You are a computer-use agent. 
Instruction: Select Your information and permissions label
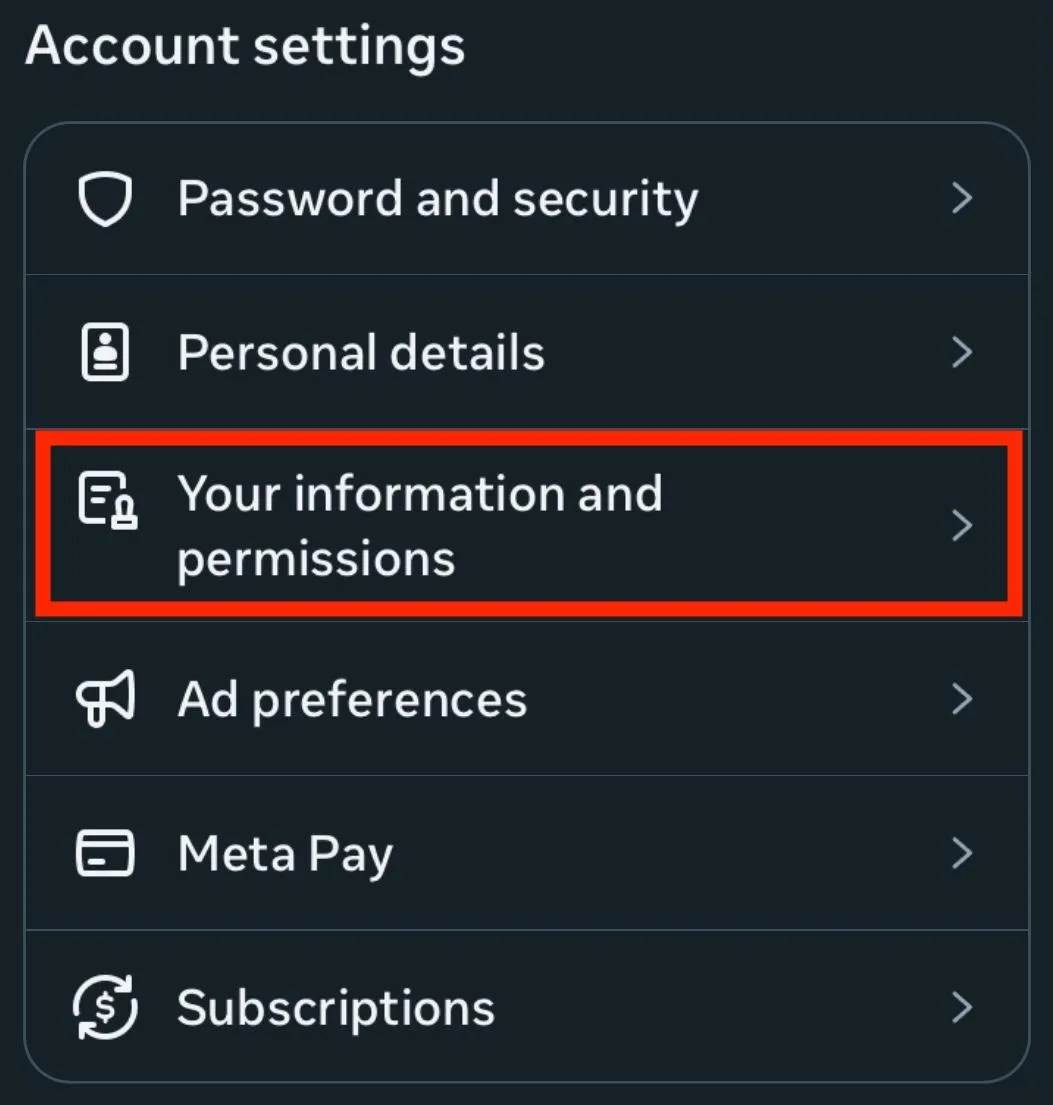419,525
